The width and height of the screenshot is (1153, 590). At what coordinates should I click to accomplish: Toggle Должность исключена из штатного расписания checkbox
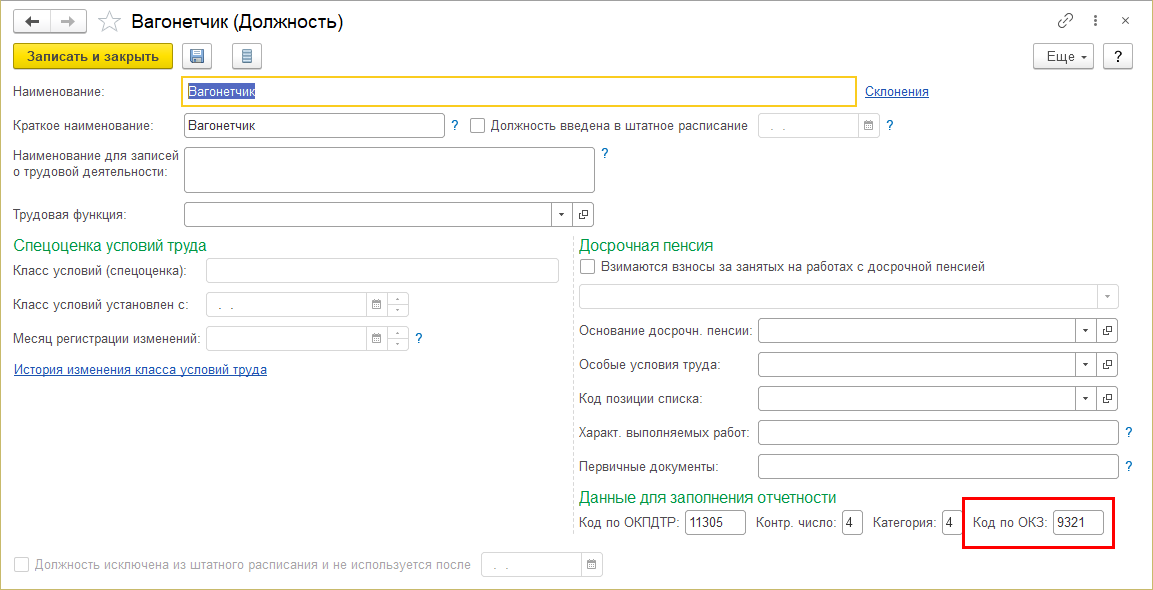(x=21, y=565)
